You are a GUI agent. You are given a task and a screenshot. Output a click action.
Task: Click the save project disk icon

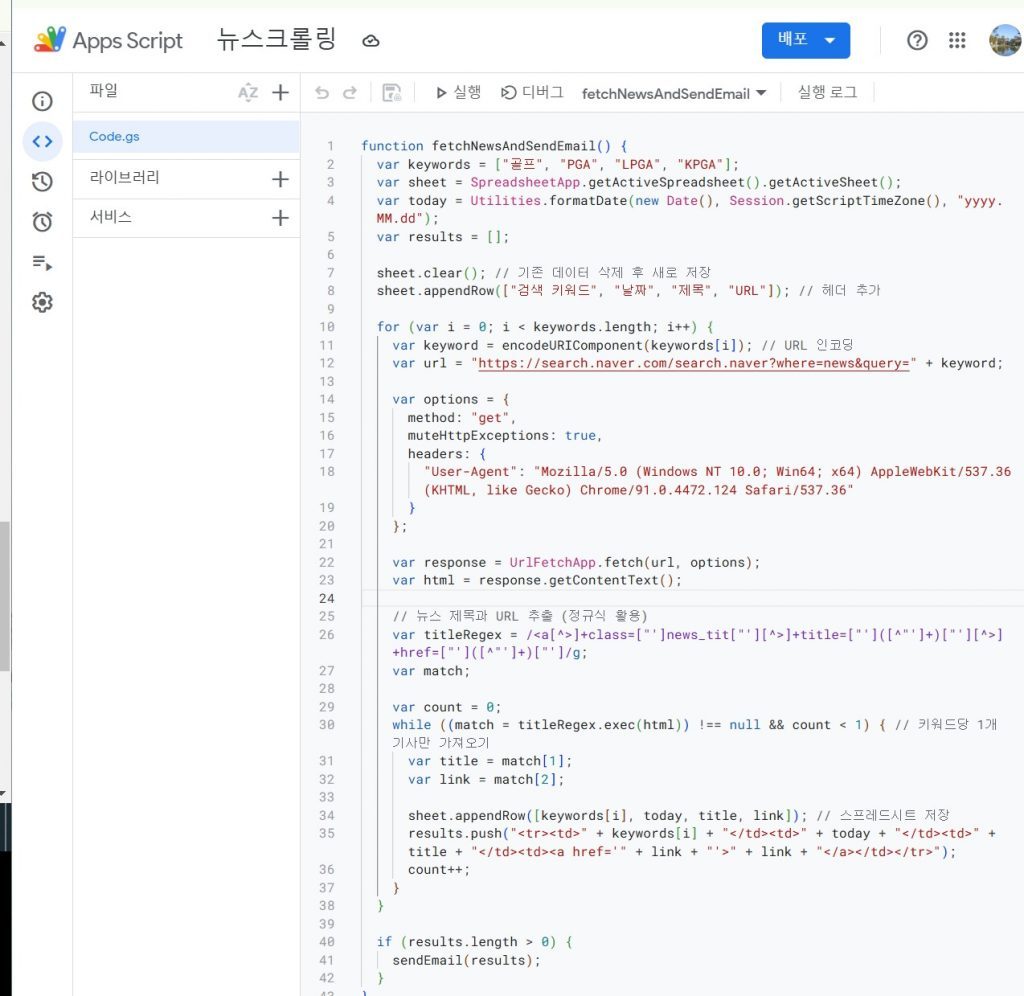pyautogui.click(x=391, y=93)
